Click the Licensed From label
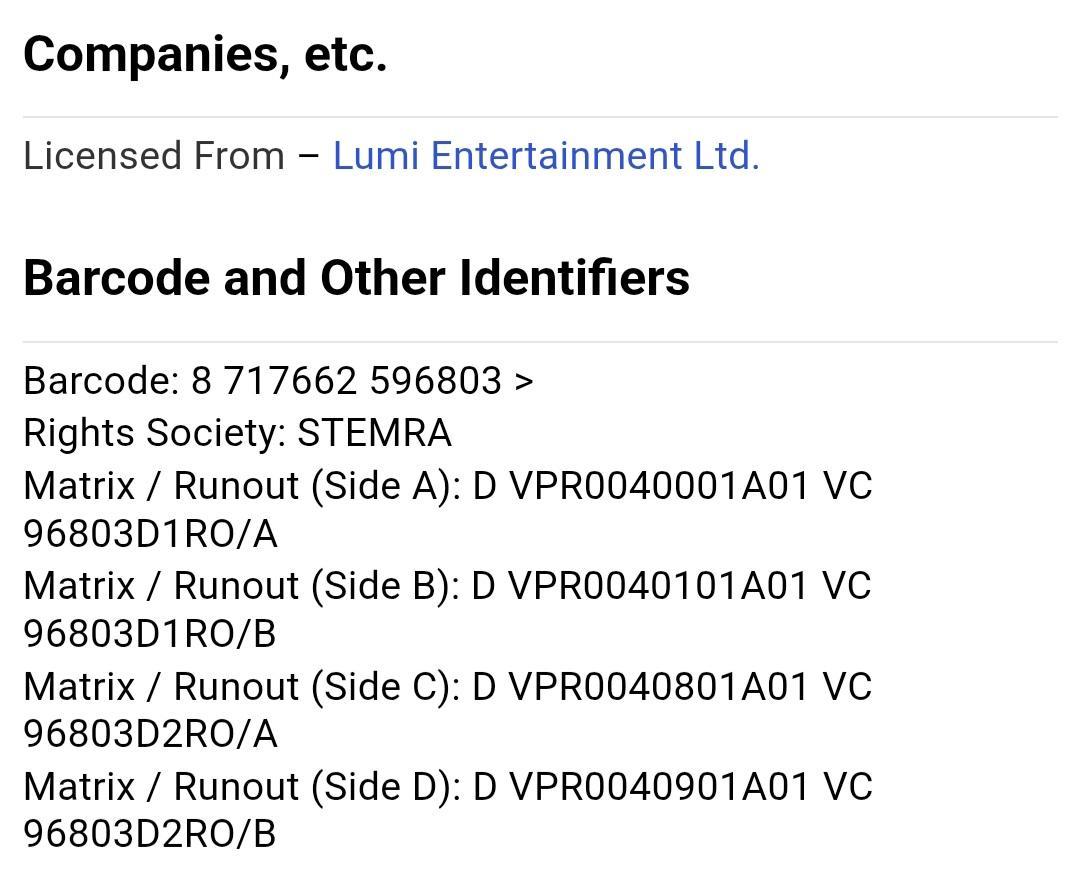This screenshot has height=870, width=1080. (154, 156)
